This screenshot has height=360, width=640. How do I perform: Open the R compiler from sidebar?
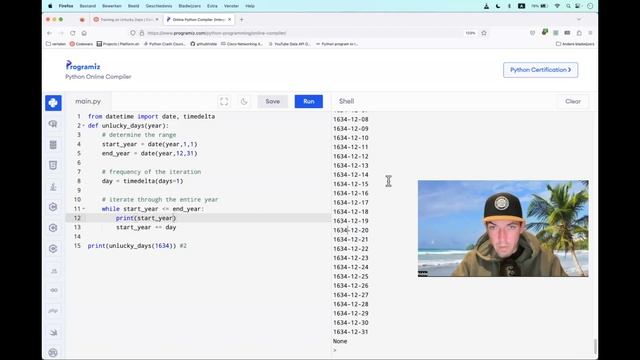[53, 124]
